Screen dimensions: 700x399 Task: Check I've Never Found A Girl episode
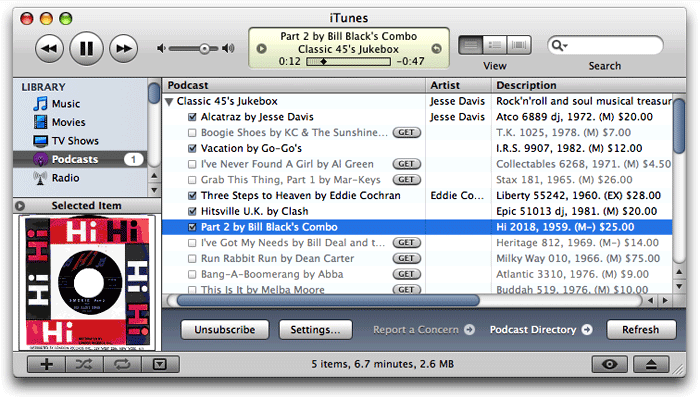[x=192, y=164]
